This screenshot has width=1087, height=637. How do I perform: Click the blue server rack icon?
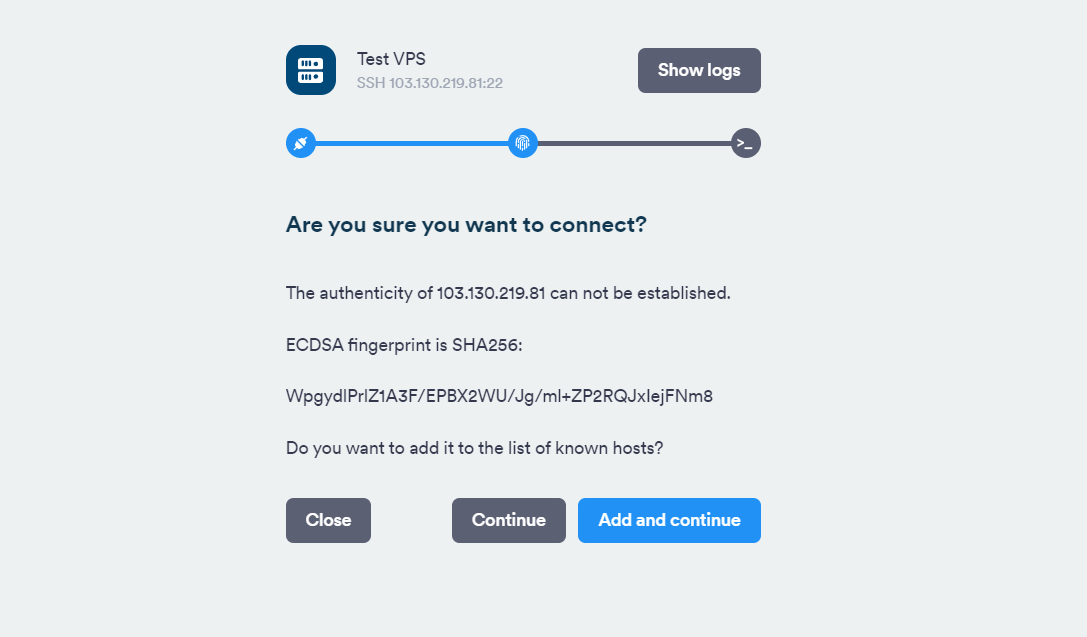point(311,70)
